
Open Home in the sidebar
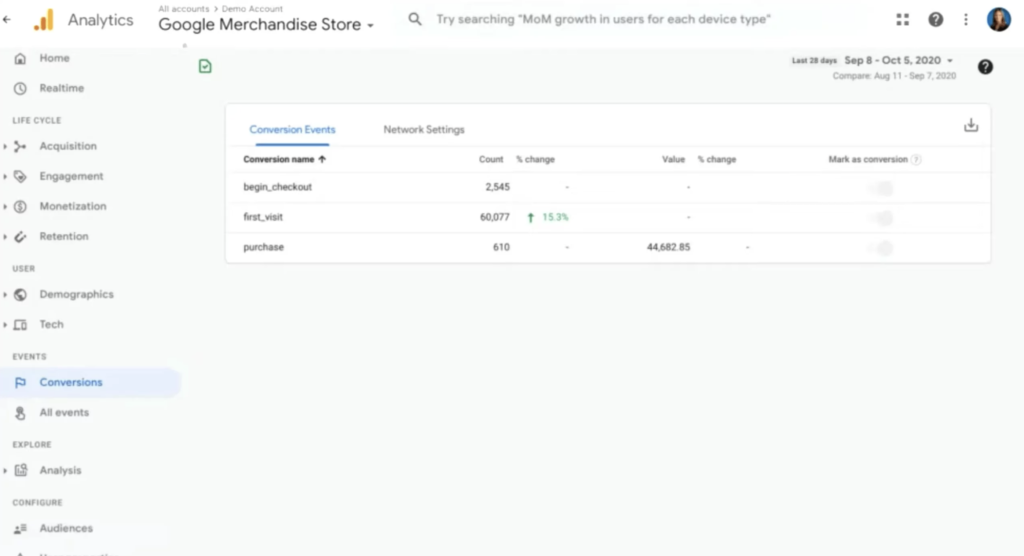point(54,58)
